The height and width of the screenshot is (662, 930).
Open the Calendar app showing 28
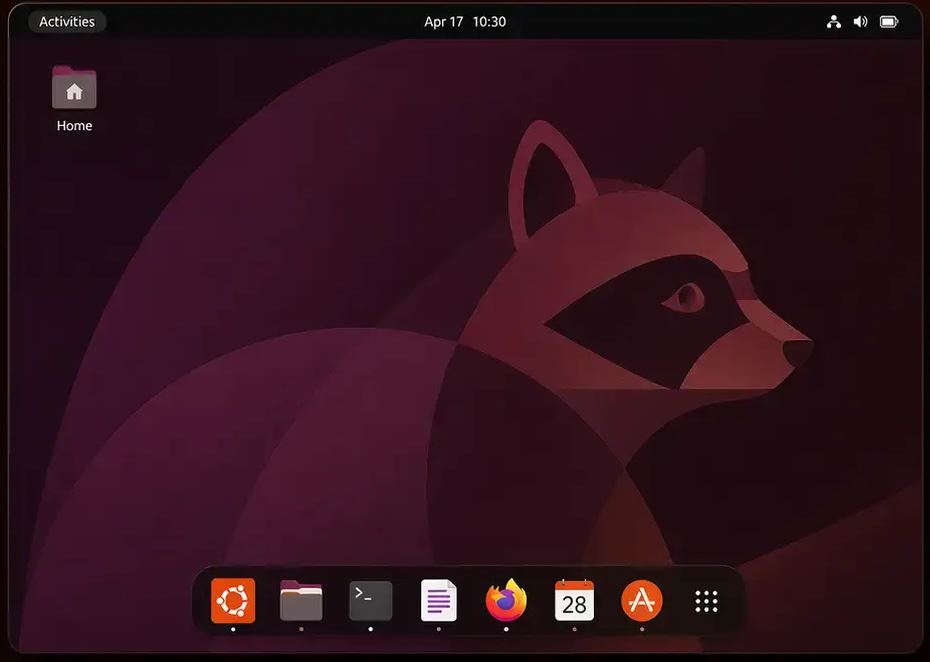tap(574, 600)
